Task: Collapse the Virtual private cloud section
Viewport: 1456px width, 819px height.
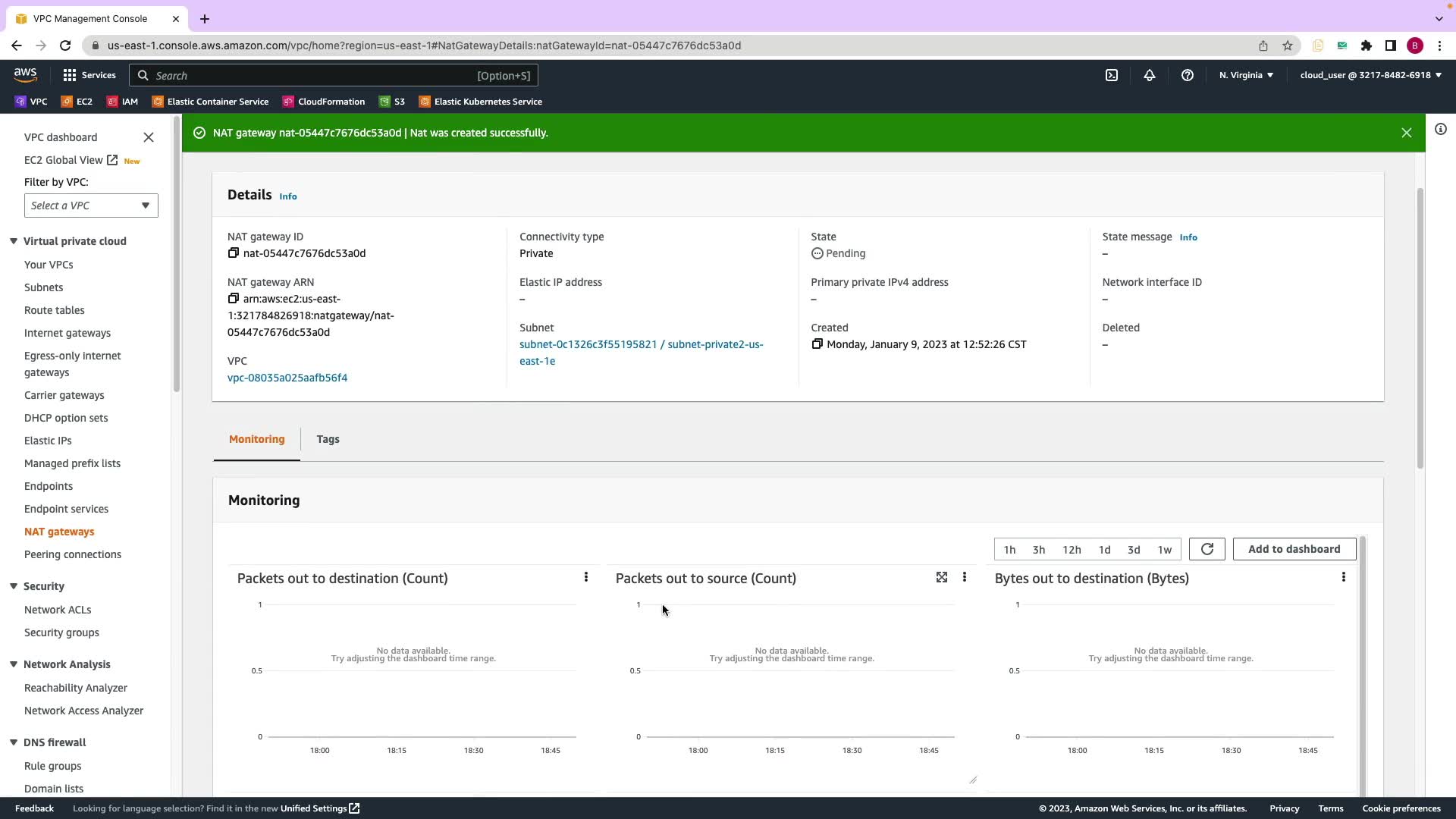Action: [14, 241]
